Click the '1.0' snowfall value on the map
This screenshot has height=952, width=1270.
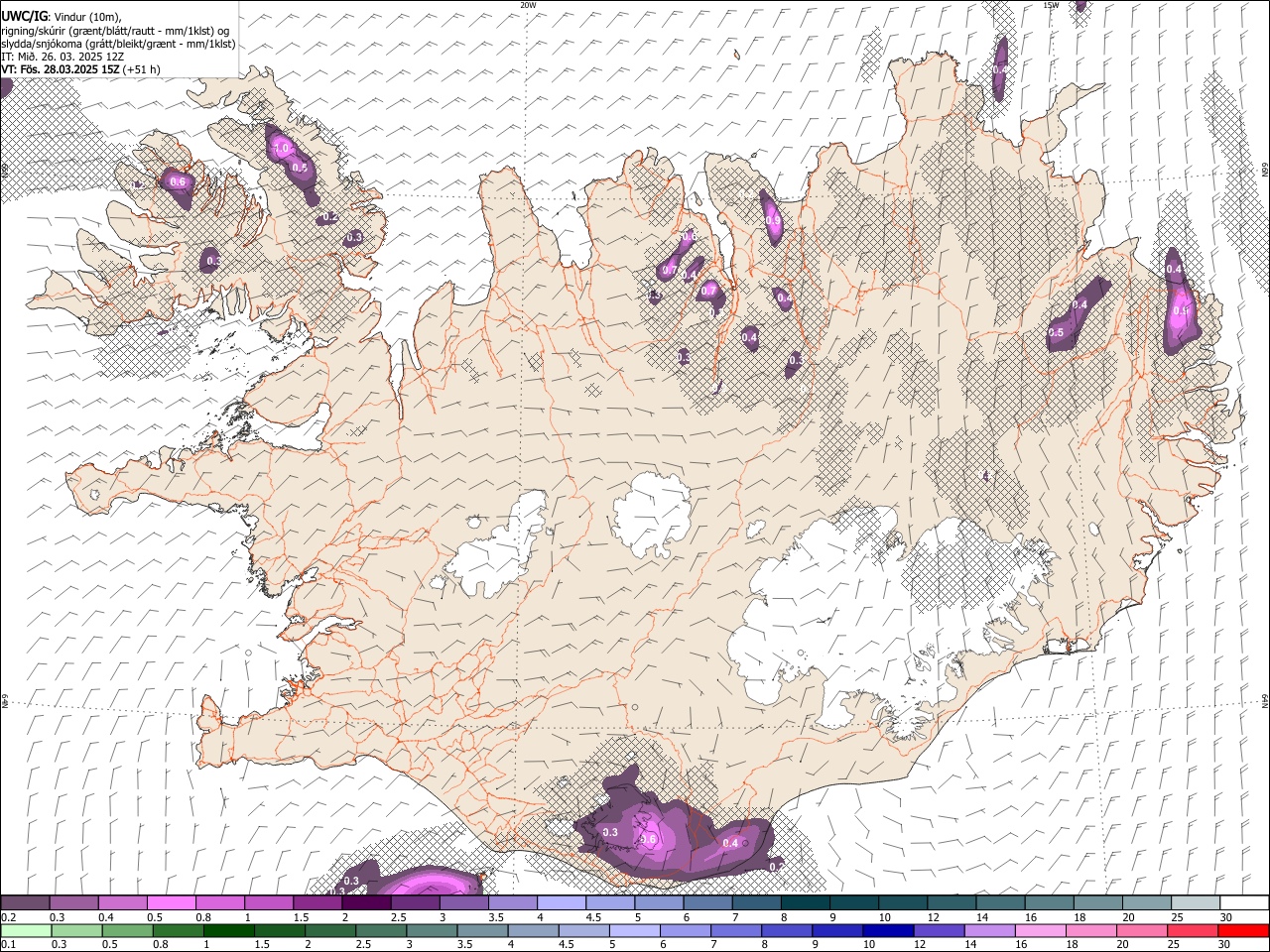pos(283,149)
